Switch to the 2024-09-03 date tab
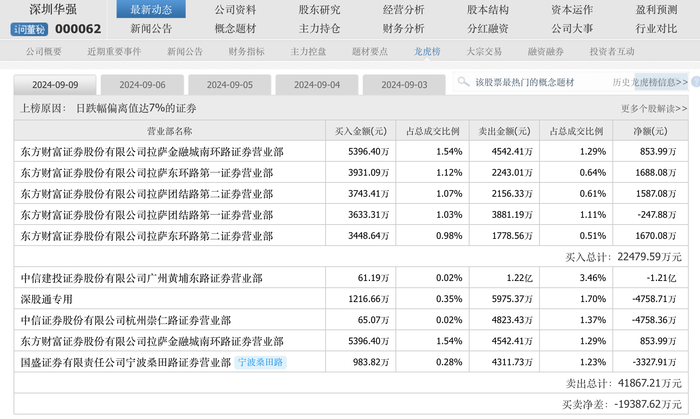 click(404, 85)
